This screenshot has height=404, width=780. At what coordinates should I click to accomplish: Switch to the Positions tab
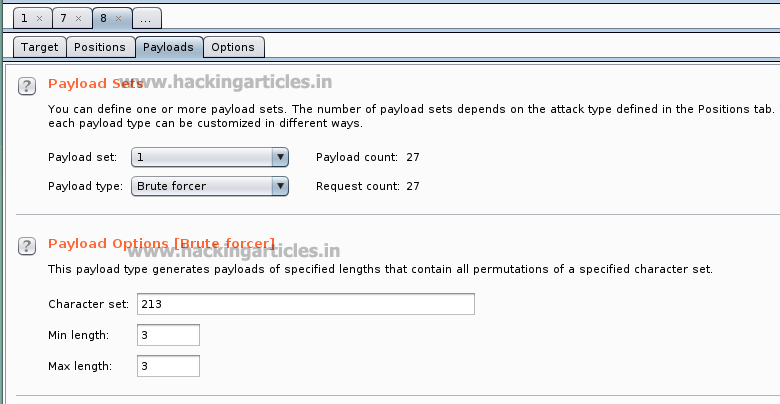coord(100,47)
